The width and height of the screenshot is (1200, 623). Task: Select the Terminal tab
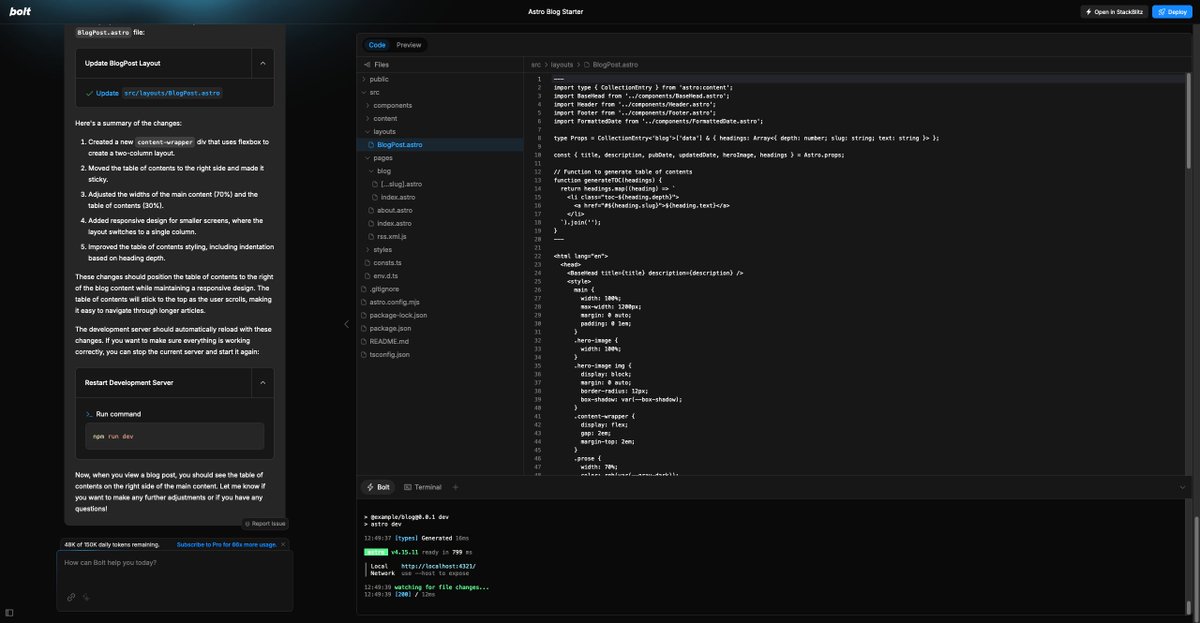422,487
